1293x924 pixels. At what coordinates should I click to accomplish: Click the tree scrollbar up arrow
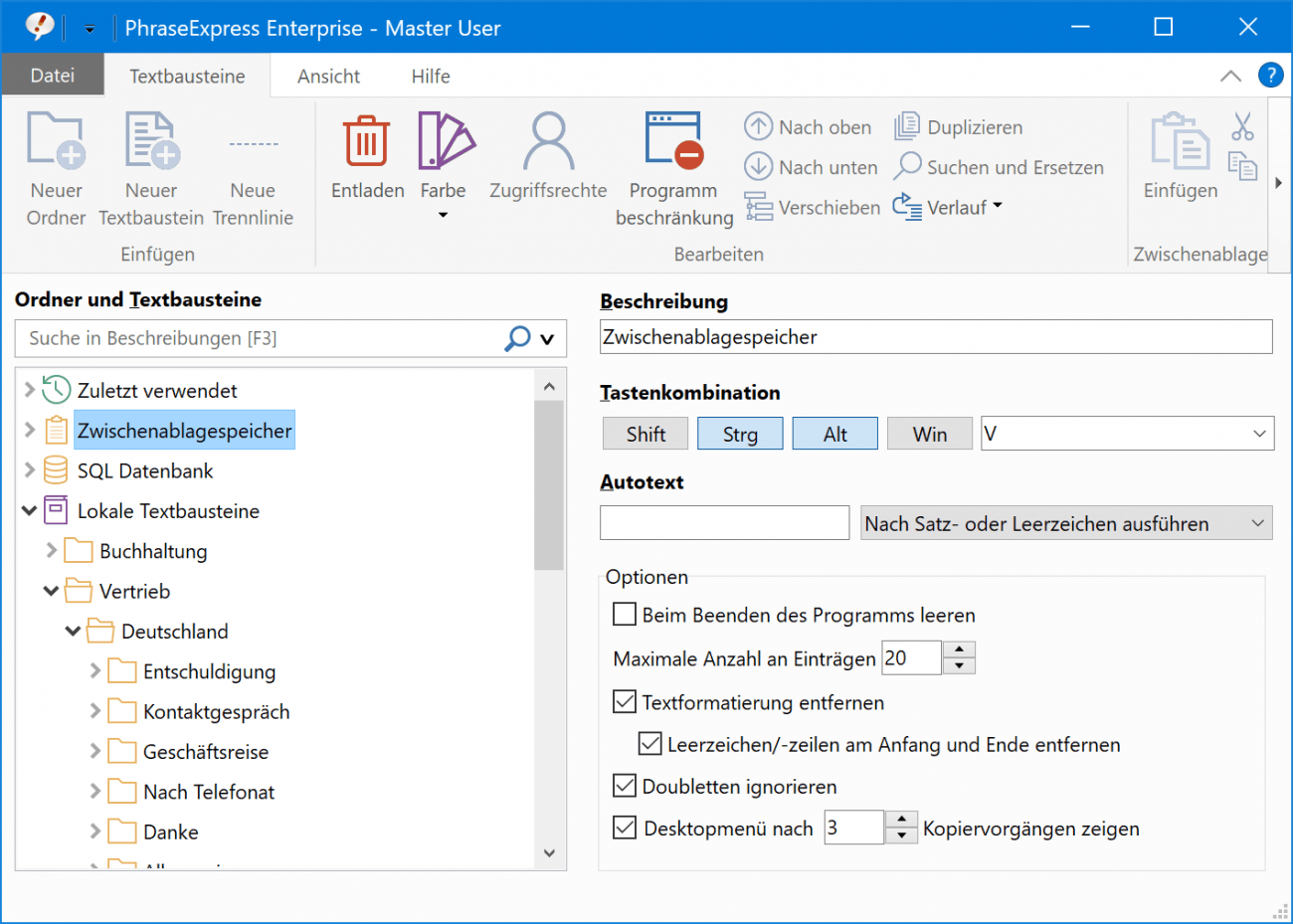click(x=549, y=386)
